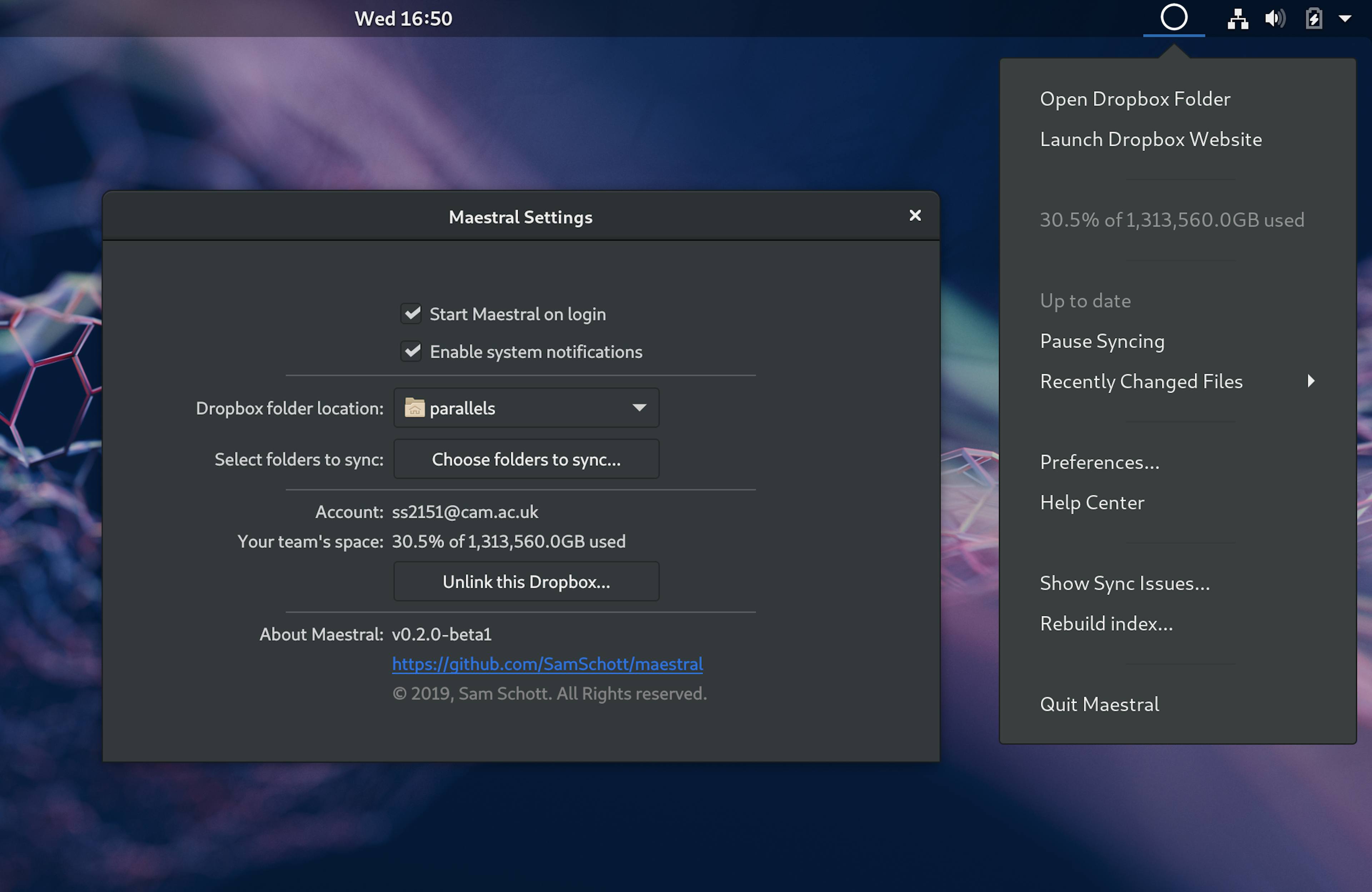Select Pause Syncing in tray menu

[x=1102, y=341]
